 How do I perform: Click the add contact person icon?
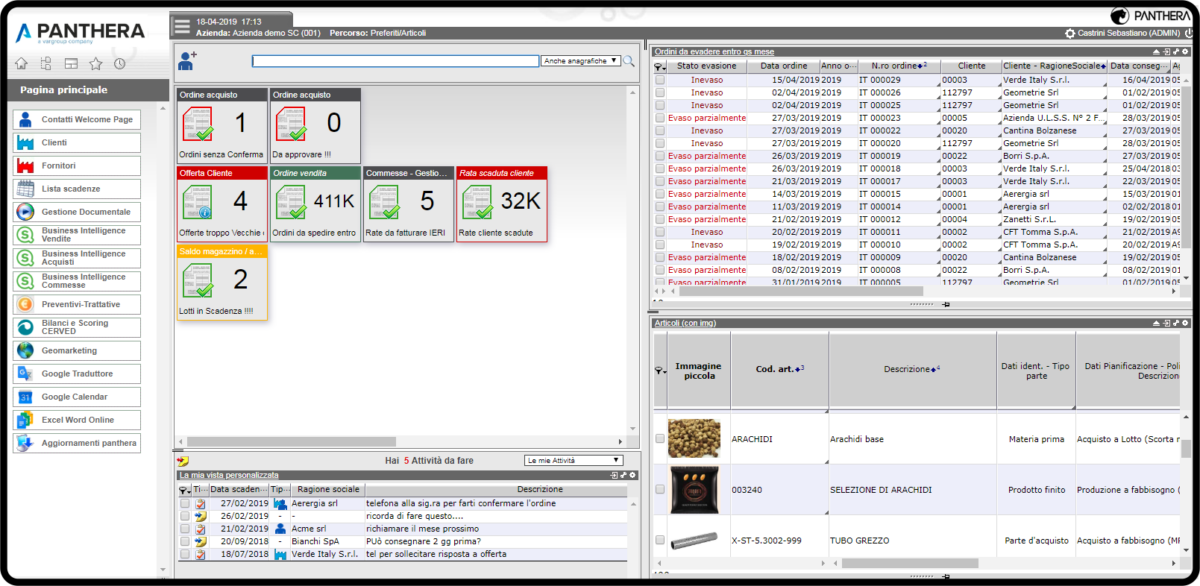pyautogui.click(x=187, y=61)
